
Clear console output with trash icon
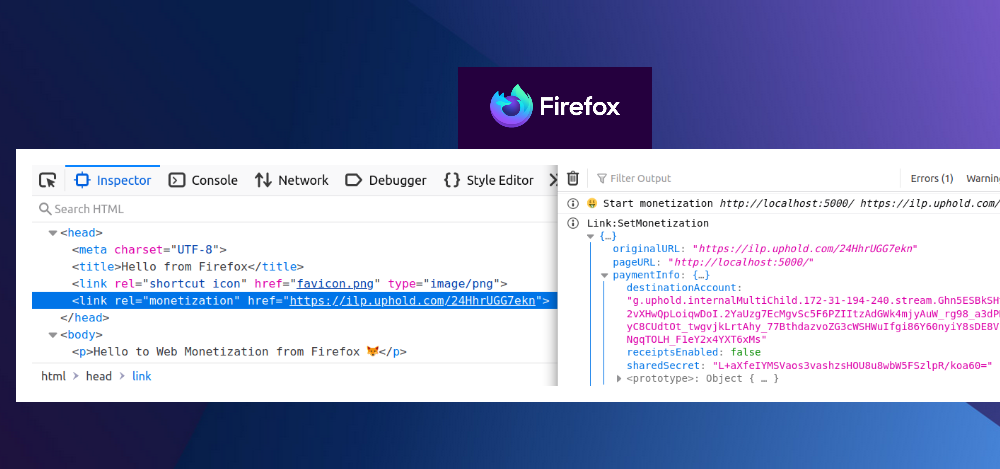(573, 178)
